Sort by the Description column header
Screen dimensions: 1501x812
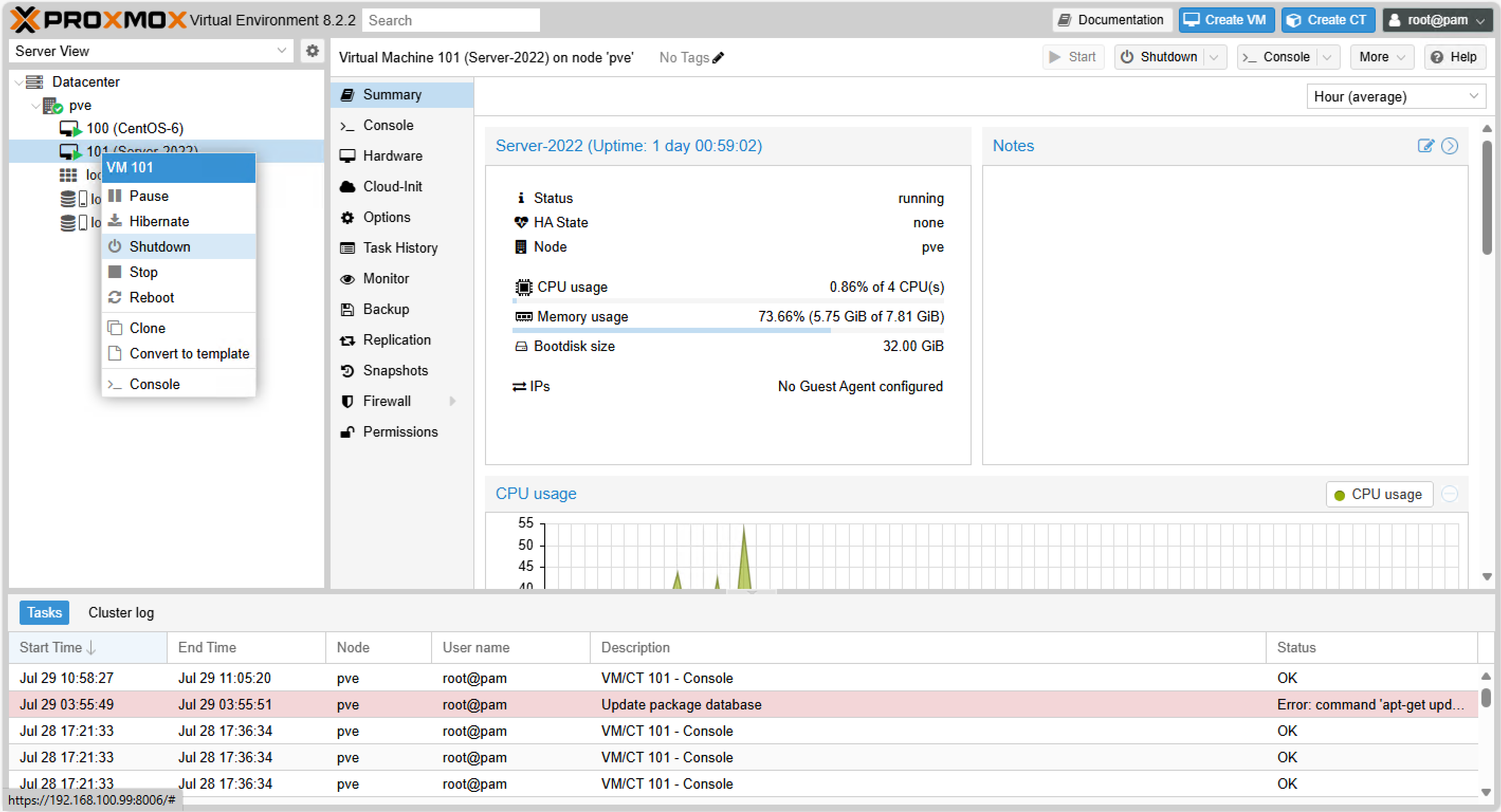(x=928, y=648)
